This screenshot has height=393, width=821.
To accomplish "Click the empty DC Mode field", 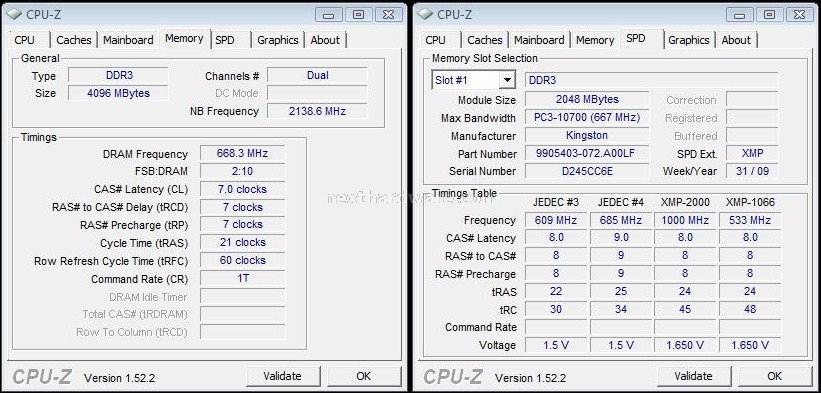I will 317,93.
